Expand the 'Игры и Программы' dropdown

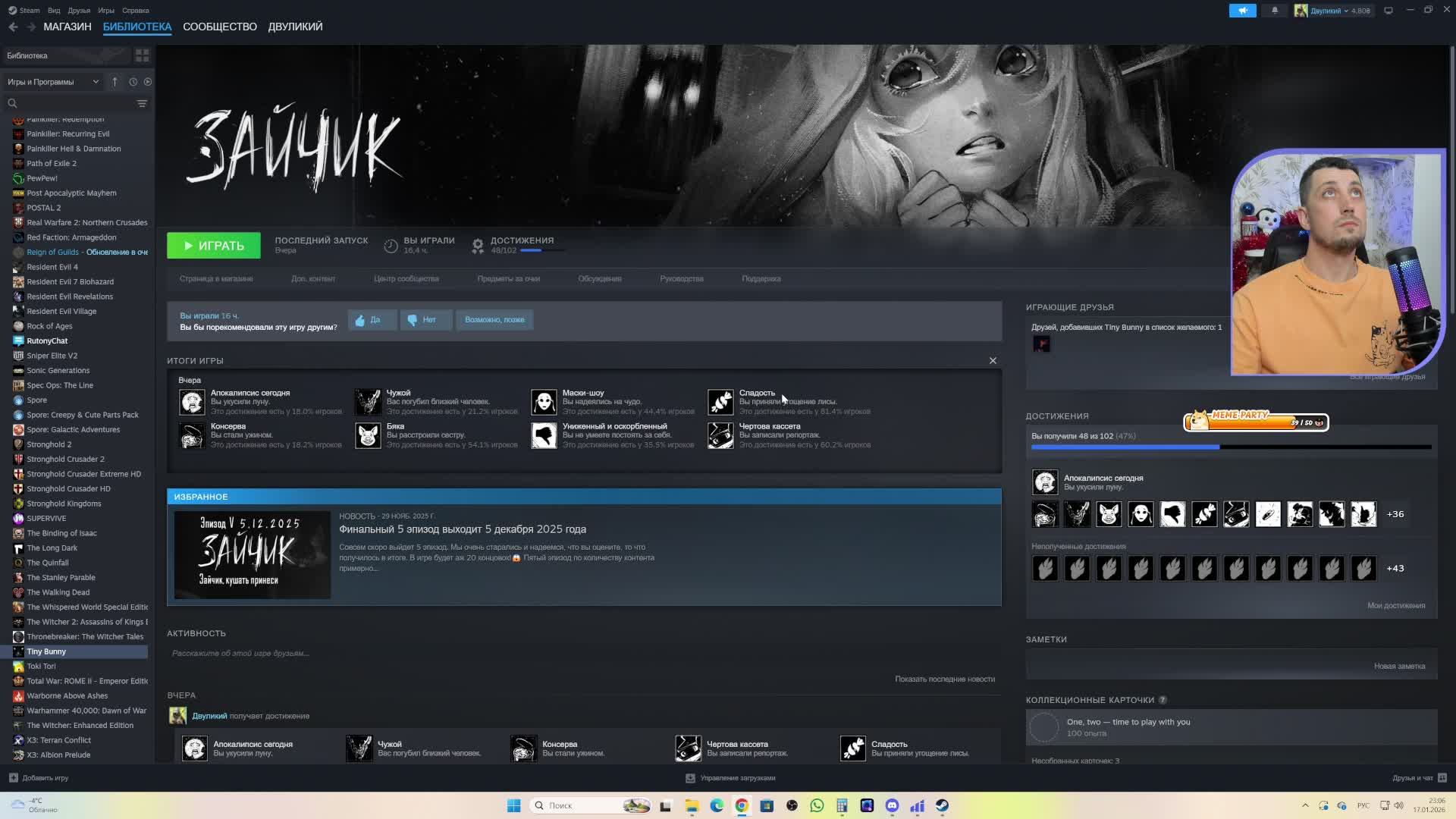(53, 82)
